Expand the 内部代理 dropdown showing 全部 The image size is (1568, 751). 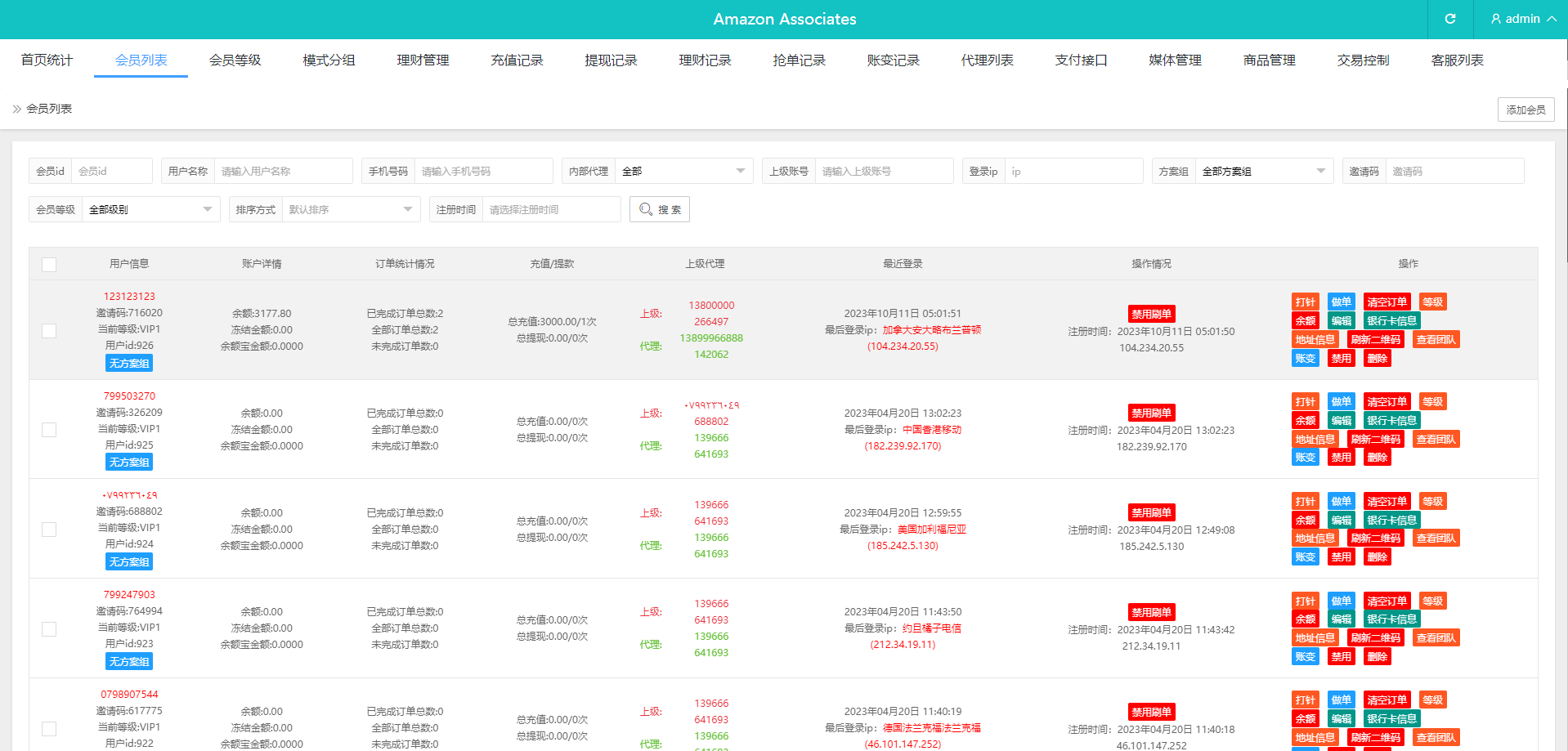pos(683,171)
